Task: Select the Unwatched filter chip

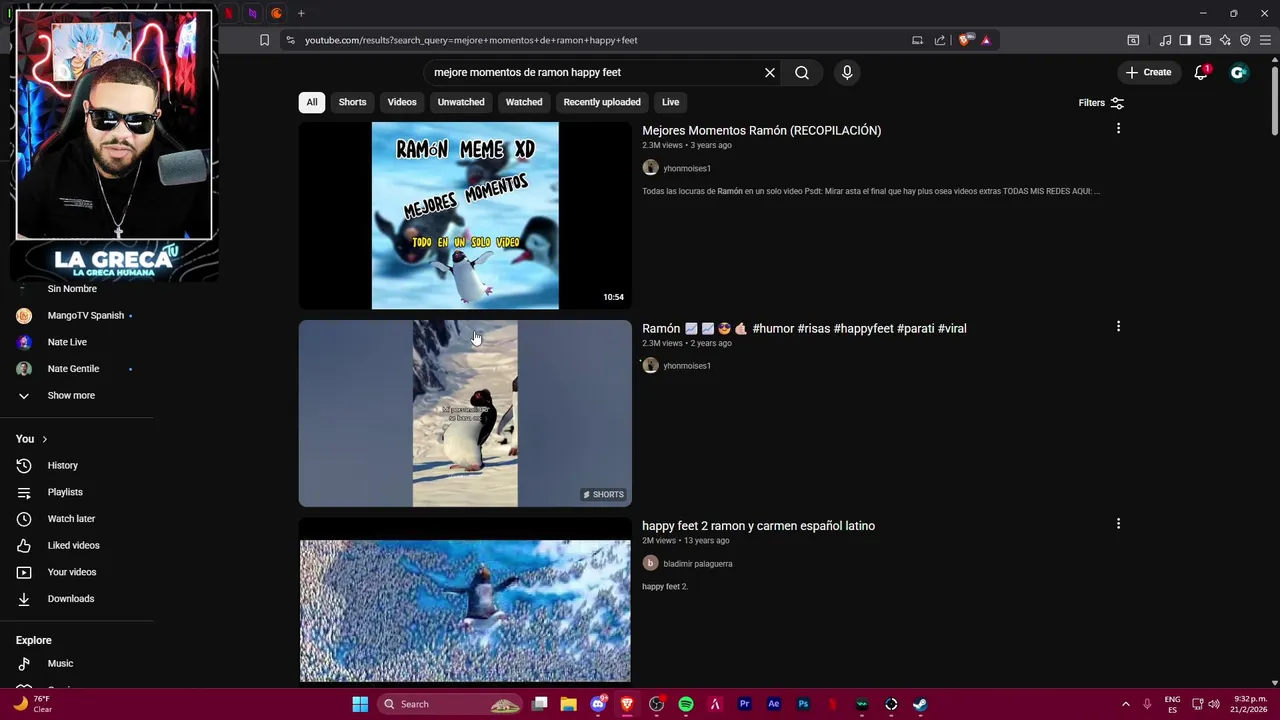Action: click(461, 102)
